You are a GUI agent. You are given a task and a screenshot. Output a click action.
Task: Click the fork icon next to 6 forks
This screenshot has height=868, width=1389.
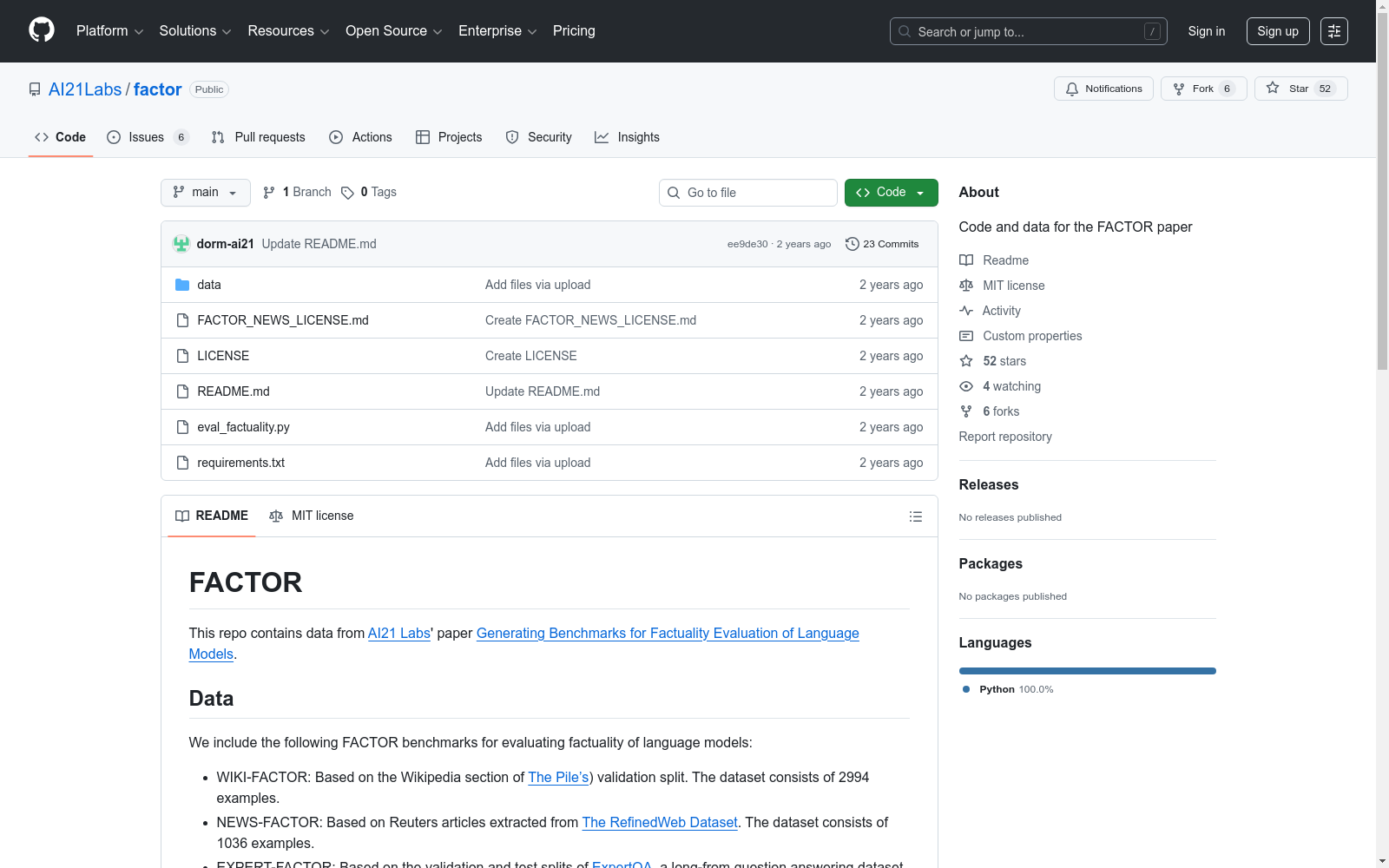click(x=966, y=411)
